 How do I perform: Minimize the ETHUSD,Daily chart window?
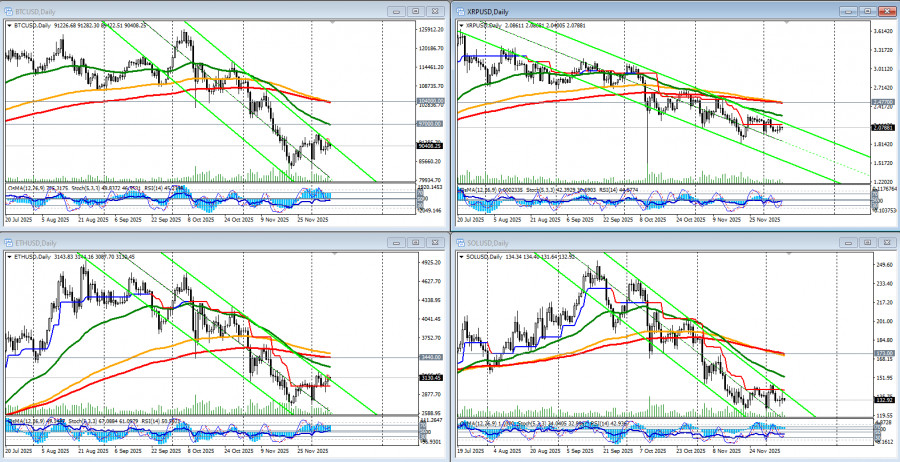click(x=397, y=243)
